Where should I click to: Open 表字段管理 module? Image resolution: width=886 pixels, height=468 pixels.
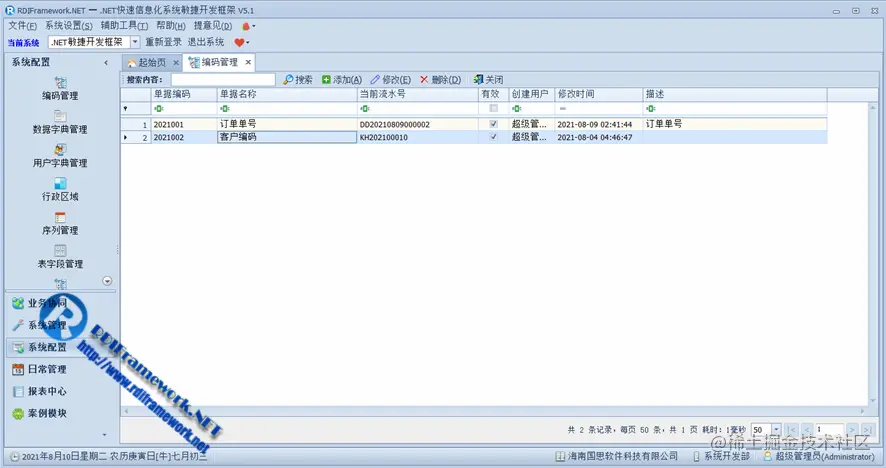click(x=60, y=257)
